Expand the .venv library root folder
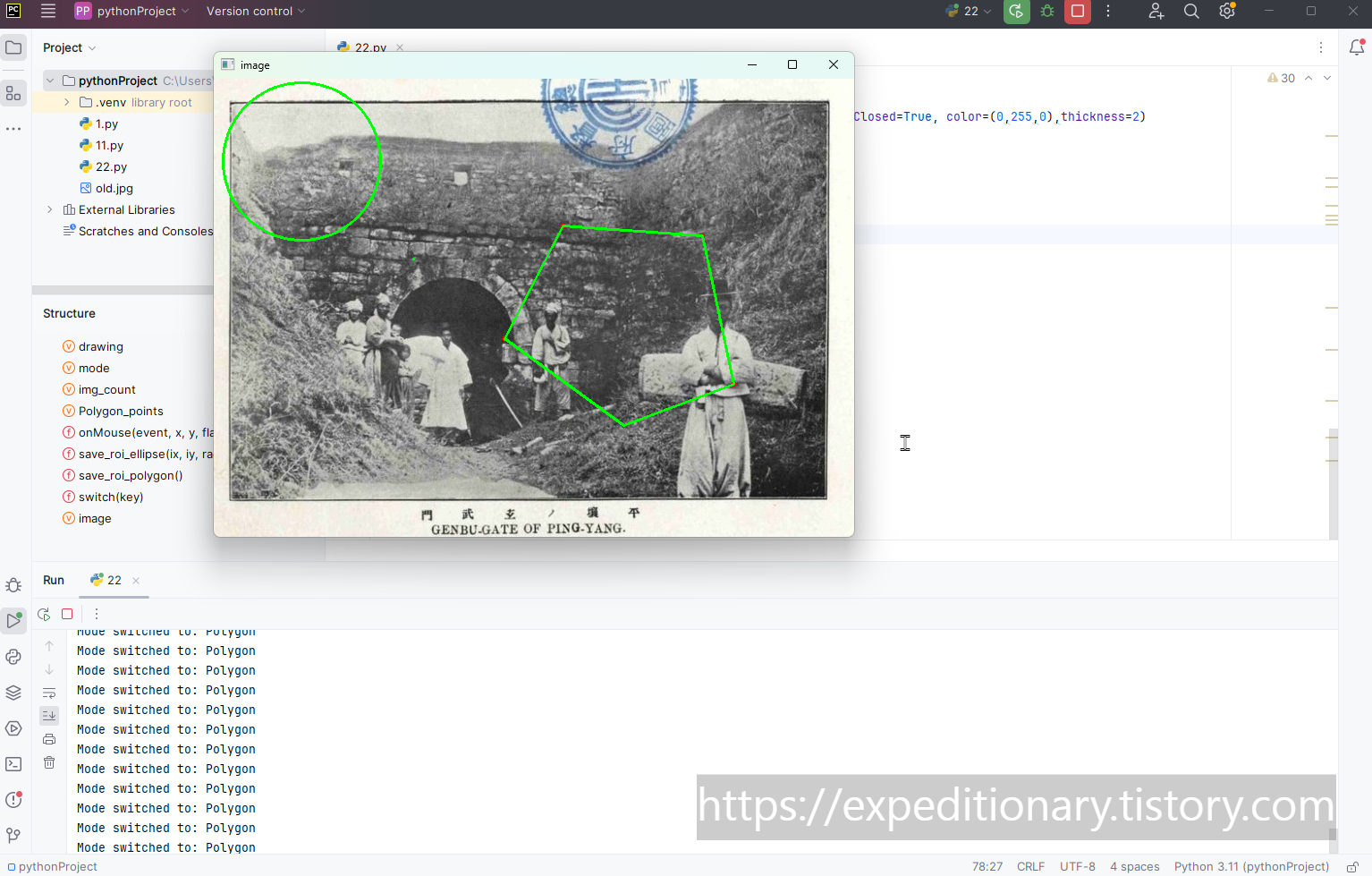This screenshot has height=876, width=1372. [x=67, y=103]
